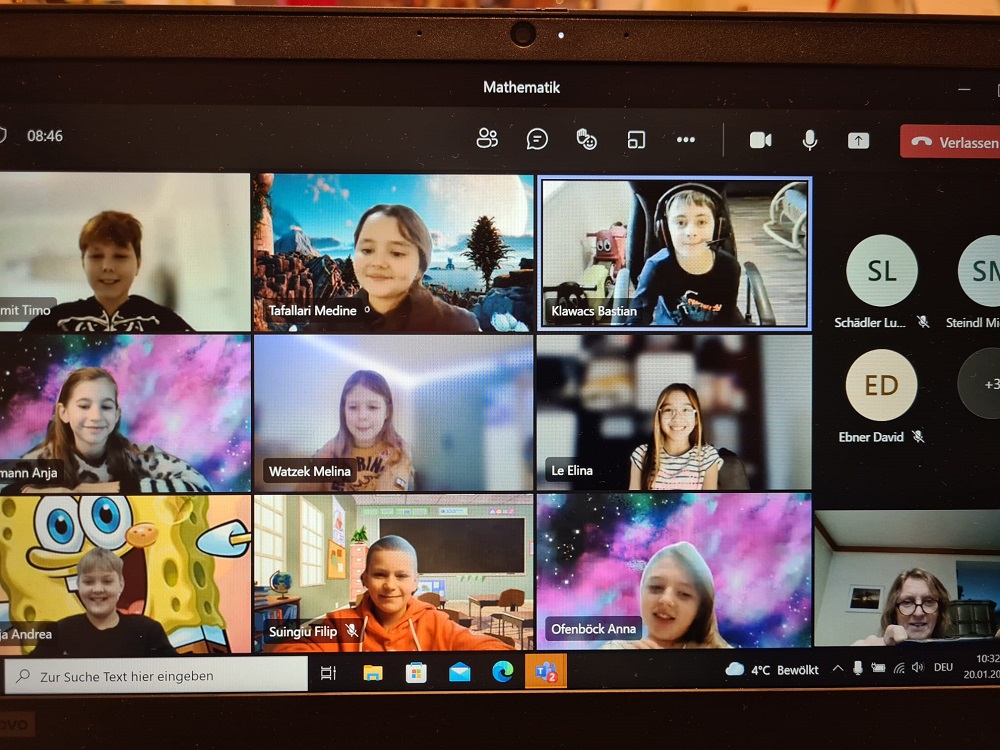
Task: Open the meeting chat
Action: [x=537, y=139]
